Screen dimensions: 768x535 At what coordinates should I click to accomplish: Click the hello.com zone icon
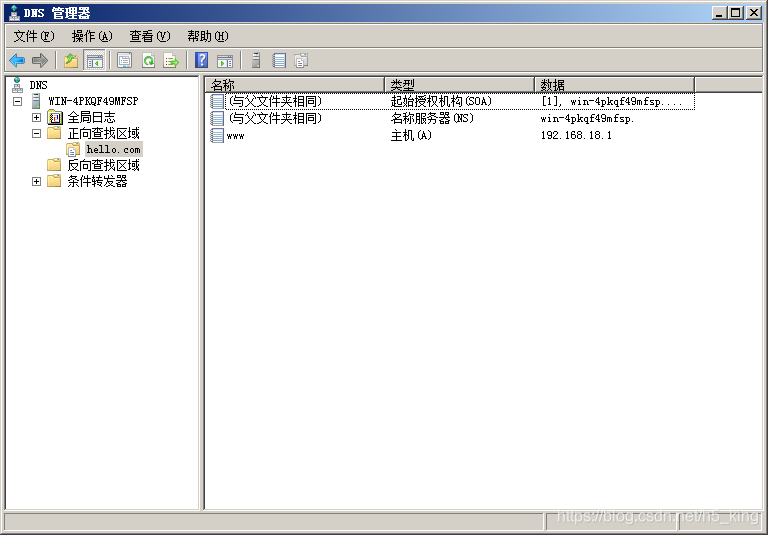point(73,149)
